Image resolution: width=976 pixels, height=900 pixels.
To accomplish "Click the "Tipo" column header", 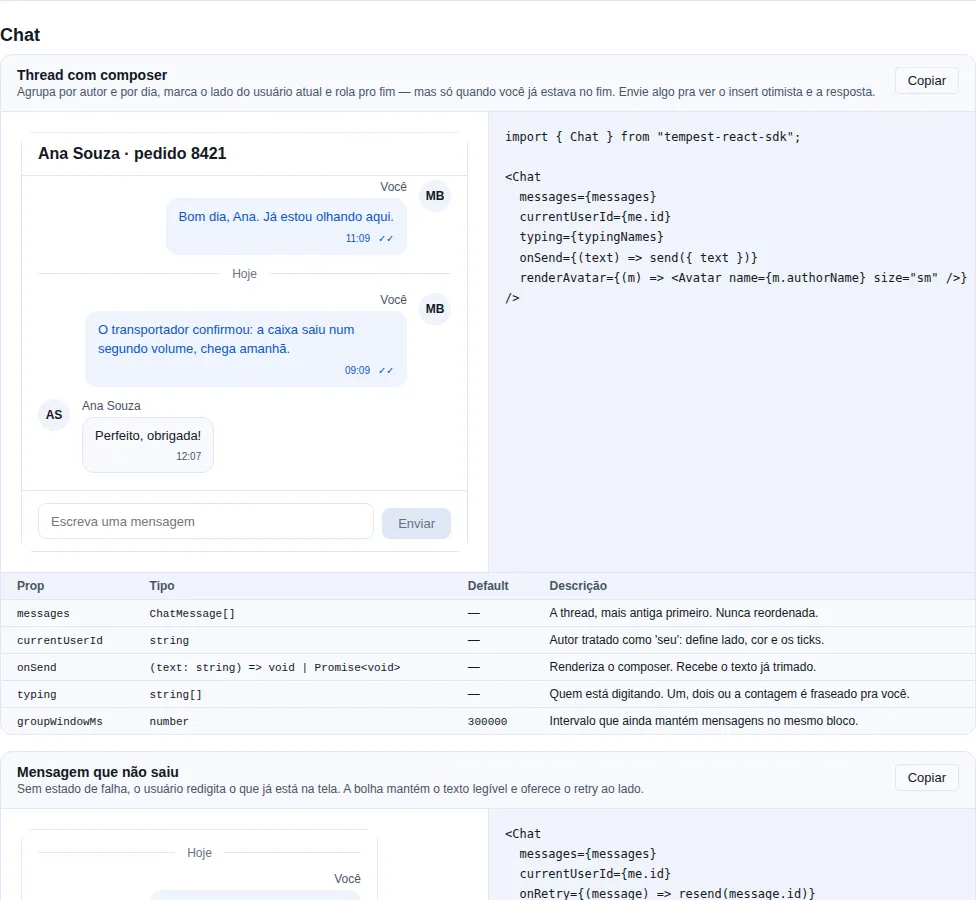I will [162, 586].
